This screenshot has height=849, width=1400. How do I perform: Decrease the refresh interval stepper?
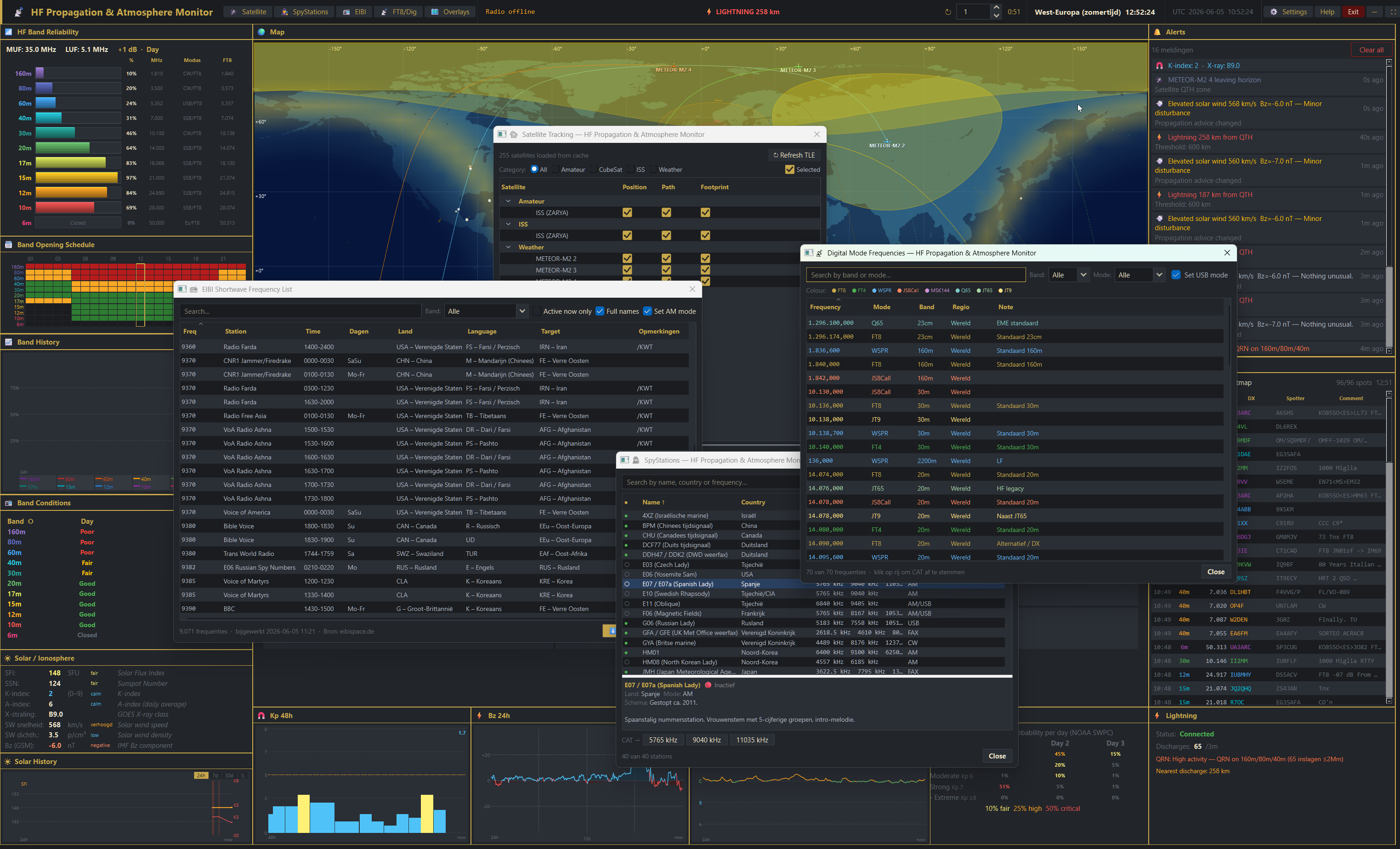[996, 16]
